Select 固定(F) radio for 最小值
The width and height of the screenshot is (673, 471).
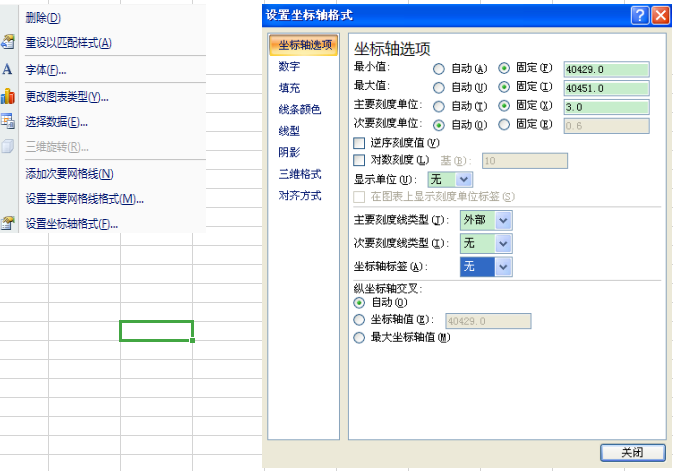pyautogui.click(x=504, y=68)
